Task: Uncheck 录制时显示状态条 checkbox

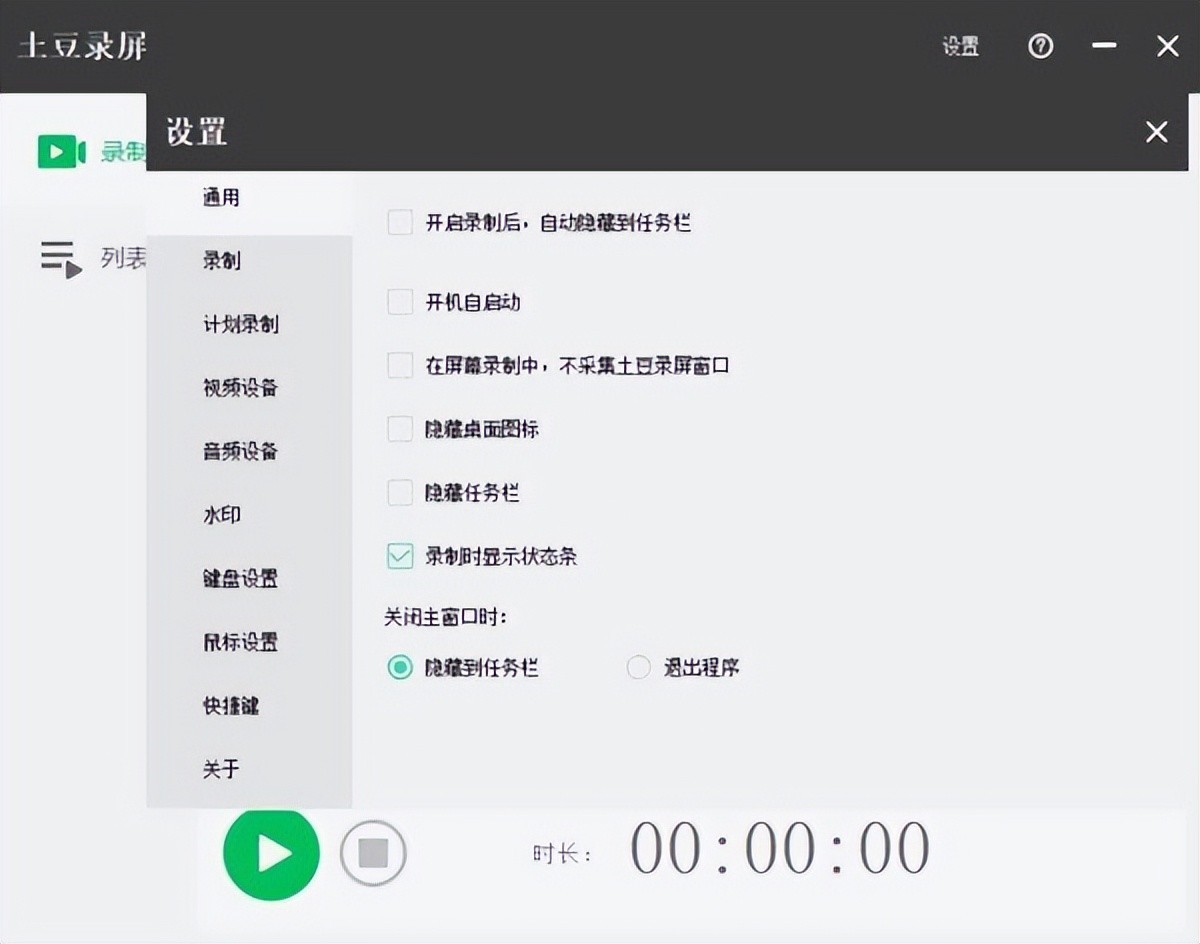Action: [x=400, y=556]
